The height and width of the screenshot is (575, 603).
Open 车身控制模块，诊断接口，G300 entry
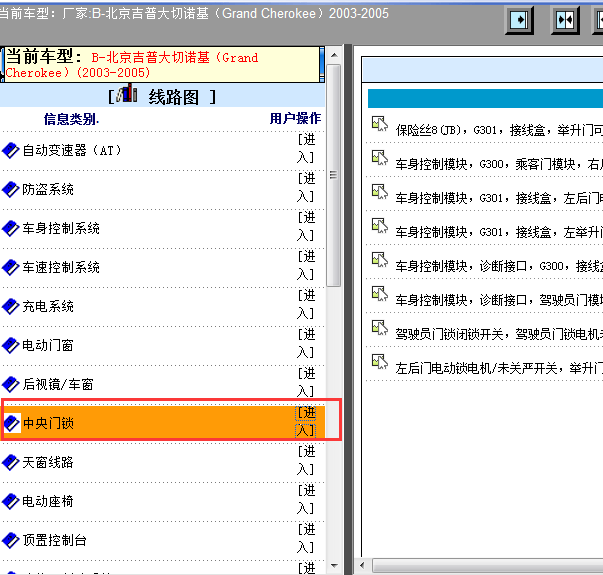point(499,266)
